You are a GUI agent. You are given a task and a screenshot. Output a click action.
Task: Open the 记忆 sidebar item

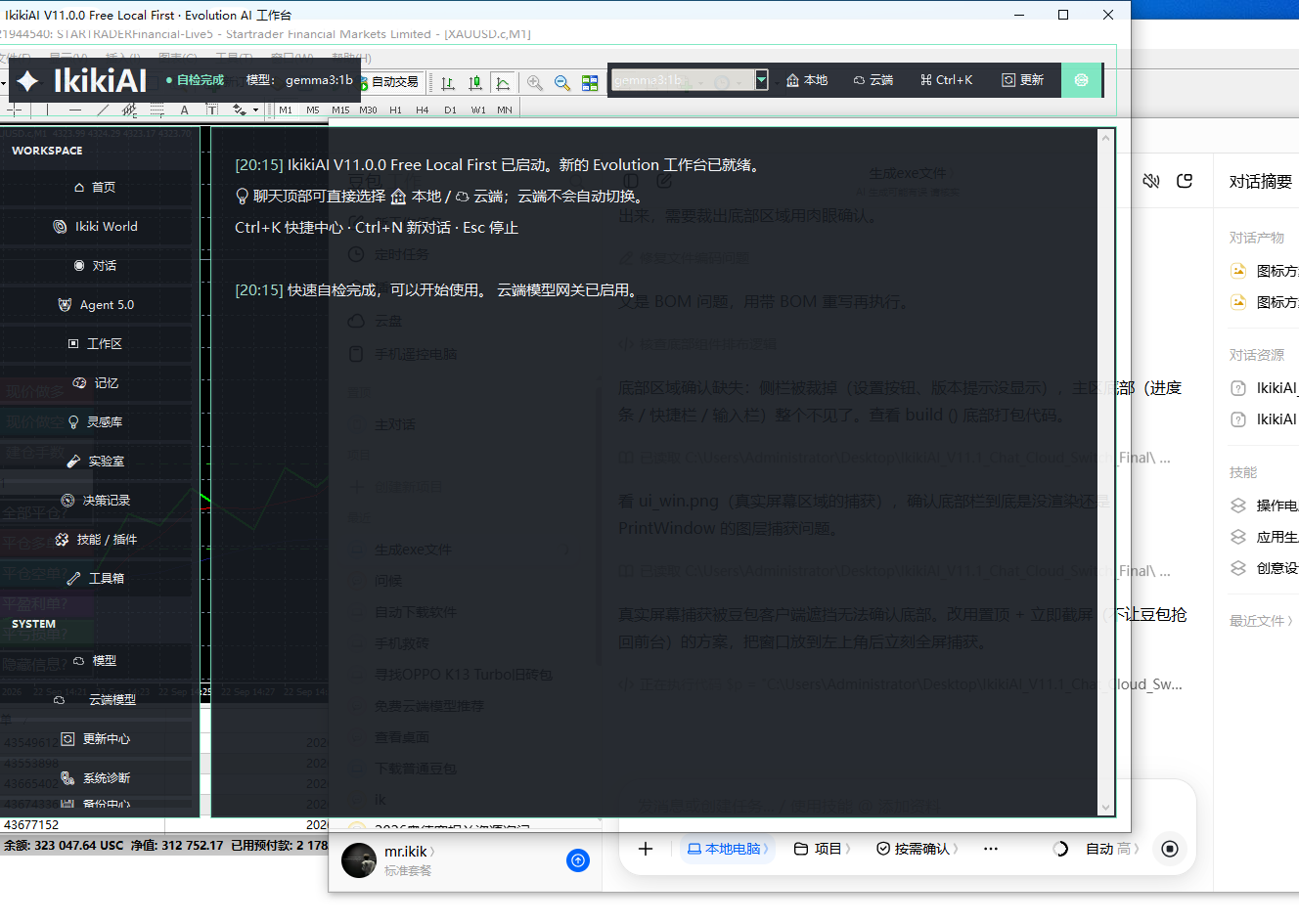[x=96, y=382]
